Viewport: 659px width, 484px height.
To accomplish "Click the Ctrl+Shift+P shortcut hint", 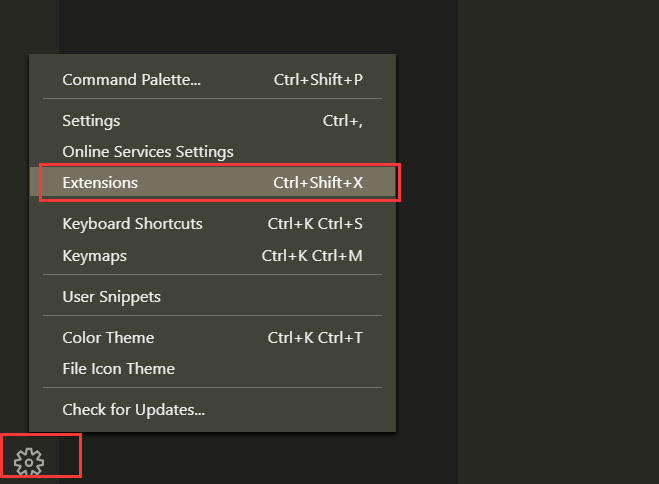I will pos(318,80).
